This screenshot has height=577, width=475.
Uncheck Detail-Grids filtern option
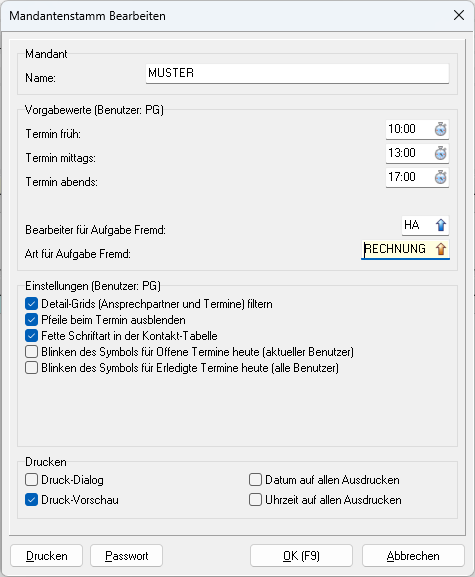click(32, 304)
